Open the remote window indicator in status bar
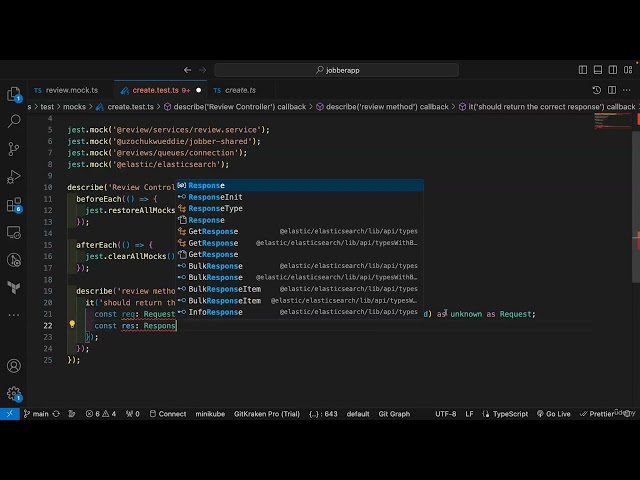 [9, 414]
